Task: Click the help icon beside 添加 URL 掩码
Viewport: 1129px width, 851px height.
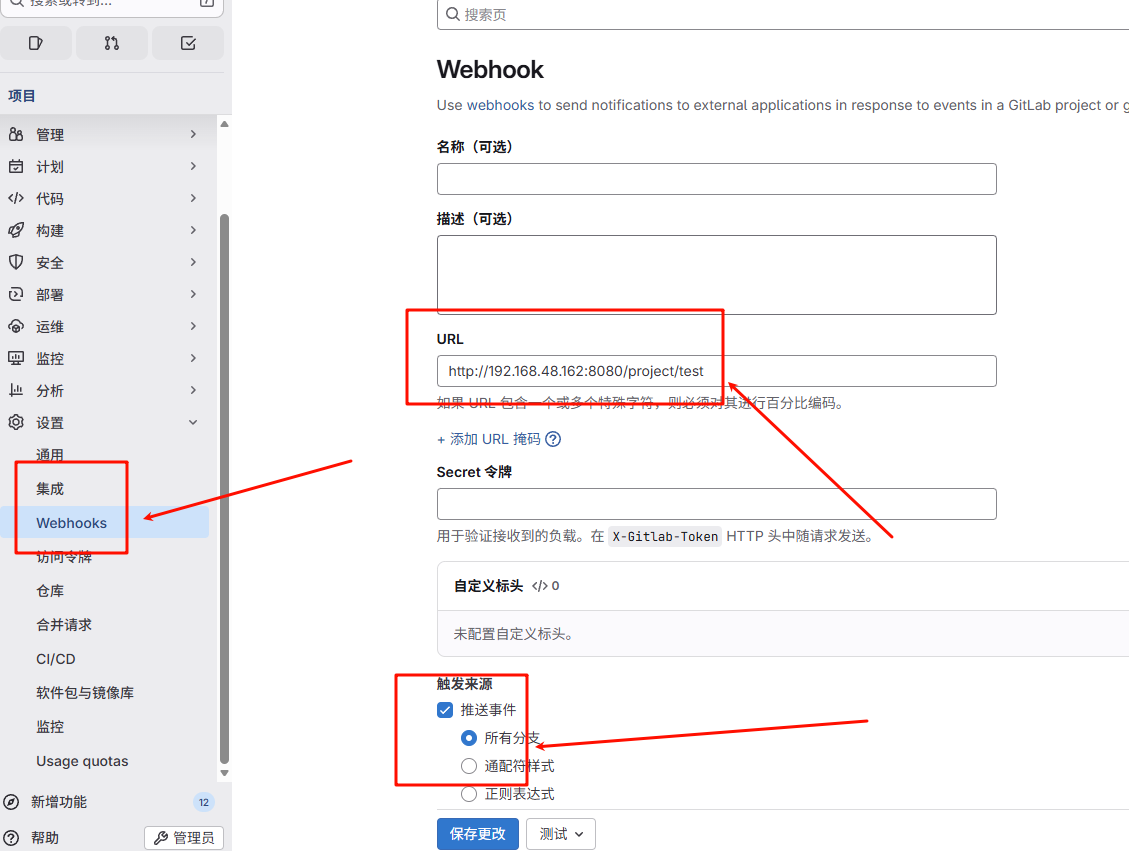Action: (x=553, y=439)
